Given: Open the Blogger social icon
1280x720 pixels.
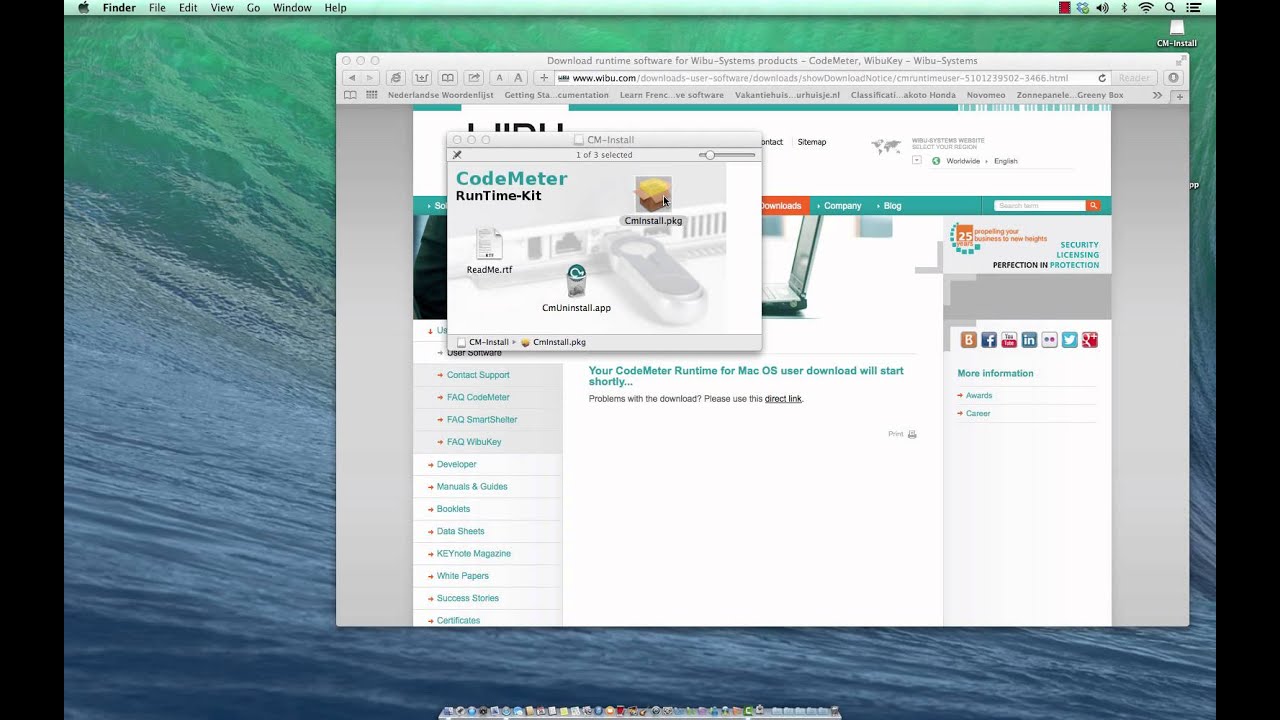Looking at the screenshot, I should (968, 340).
